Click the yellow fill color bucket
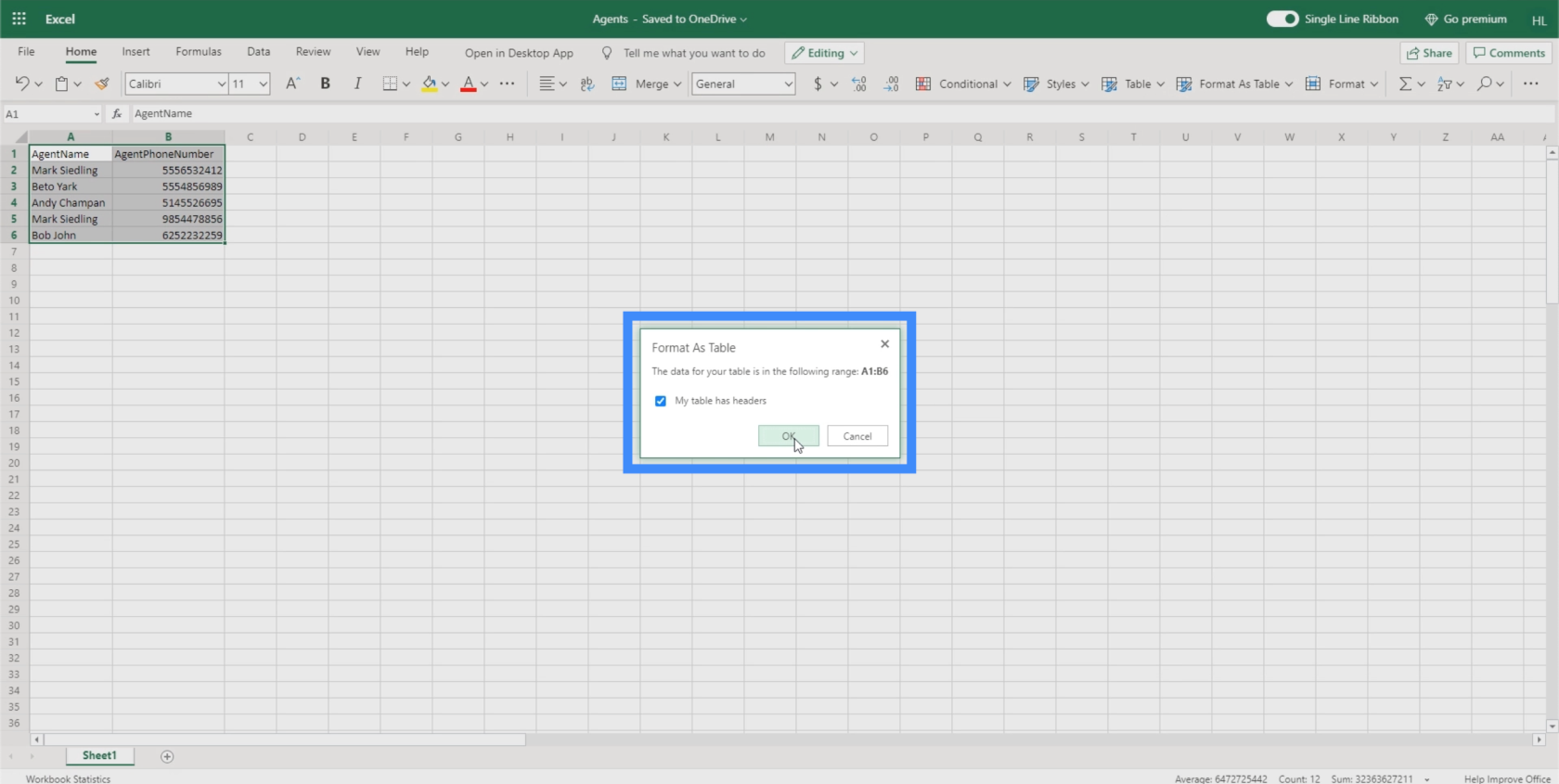1559x784 pixels. [x=429, y=84]
